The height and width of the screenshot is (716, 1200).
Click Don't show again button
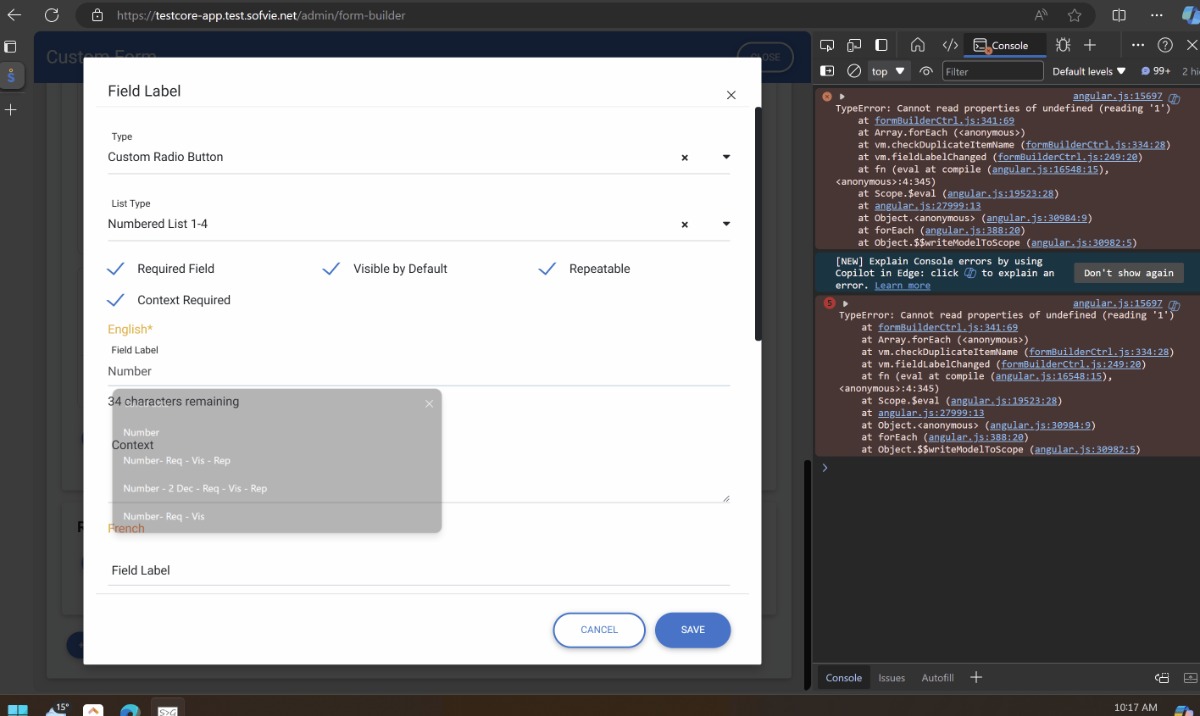[x=1128, y=273]
